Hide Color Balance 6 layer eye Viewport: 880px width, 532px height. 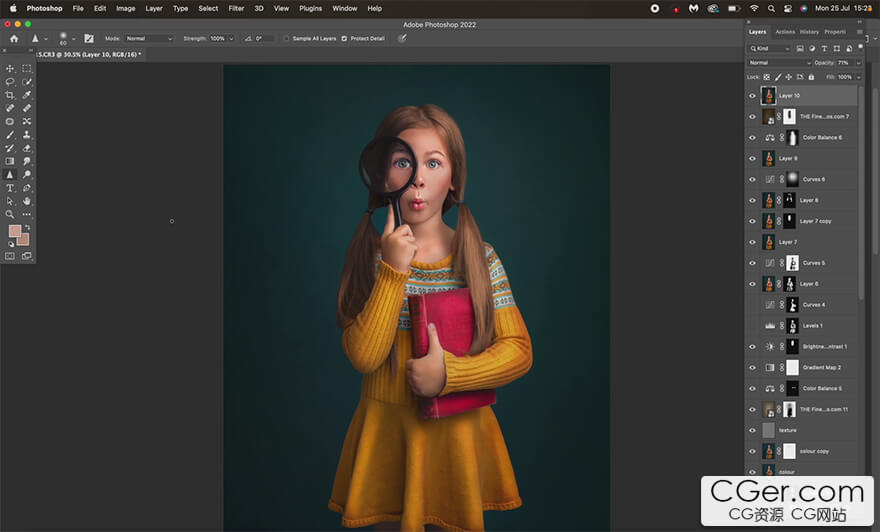click(x=753, y=137)
